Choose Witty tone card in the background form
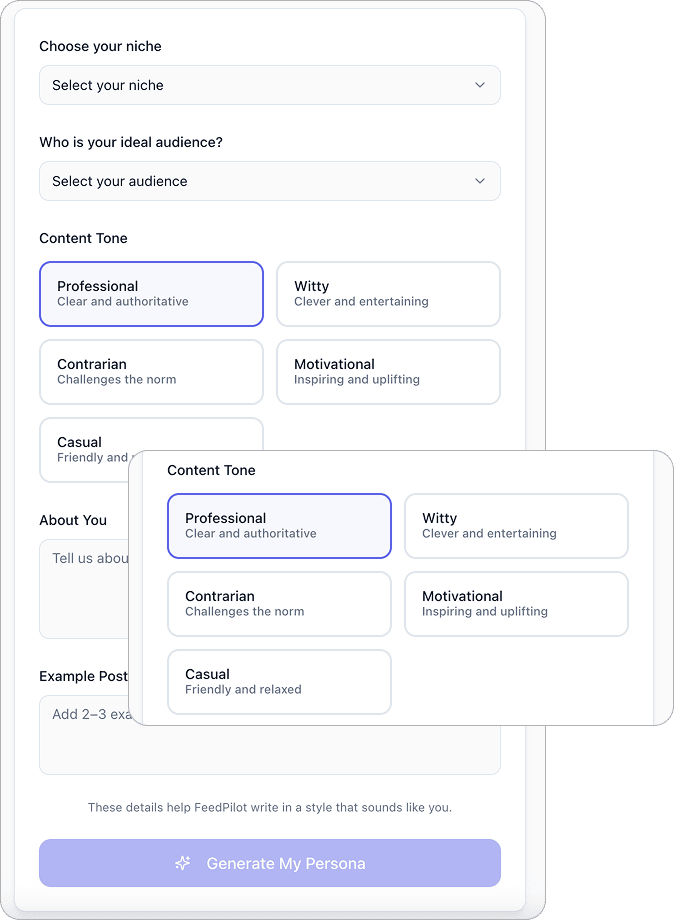 [x=388, y=294]
